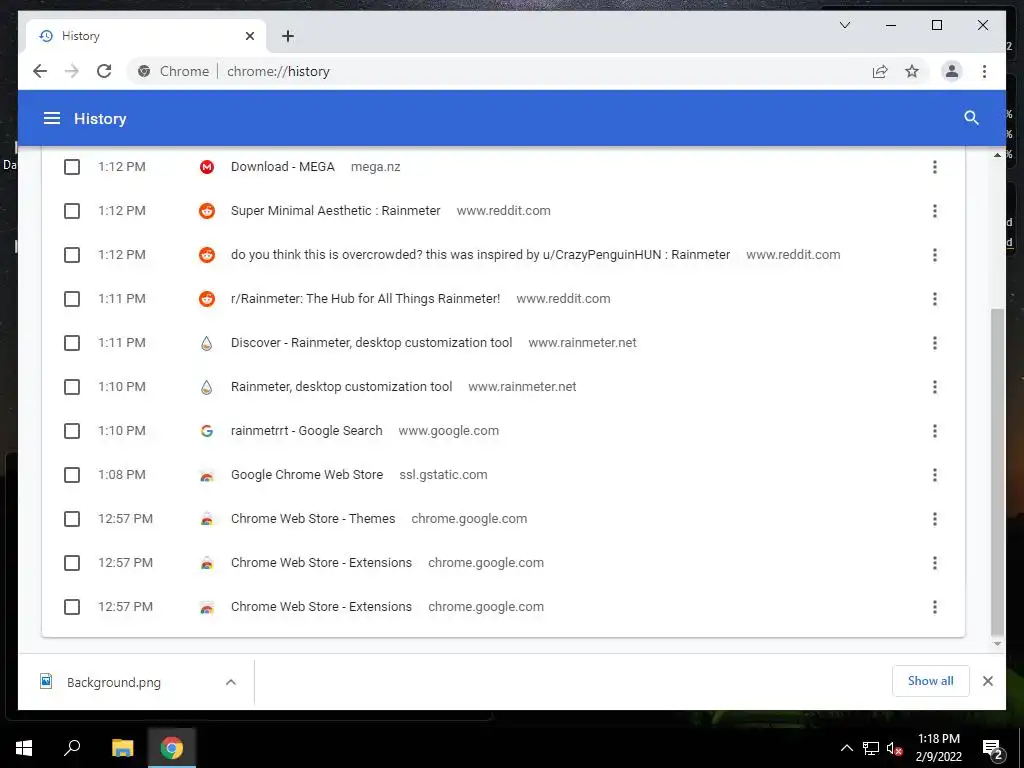
Task: Open Chrome Web Store - Themes link
Action: [313, 519]
